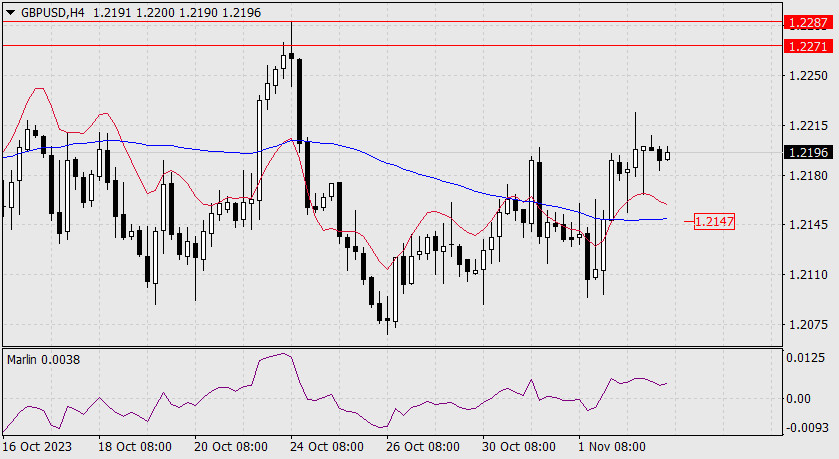
Task: Select the '1 Nov 08:00' time label
Action: click(612, 447)
